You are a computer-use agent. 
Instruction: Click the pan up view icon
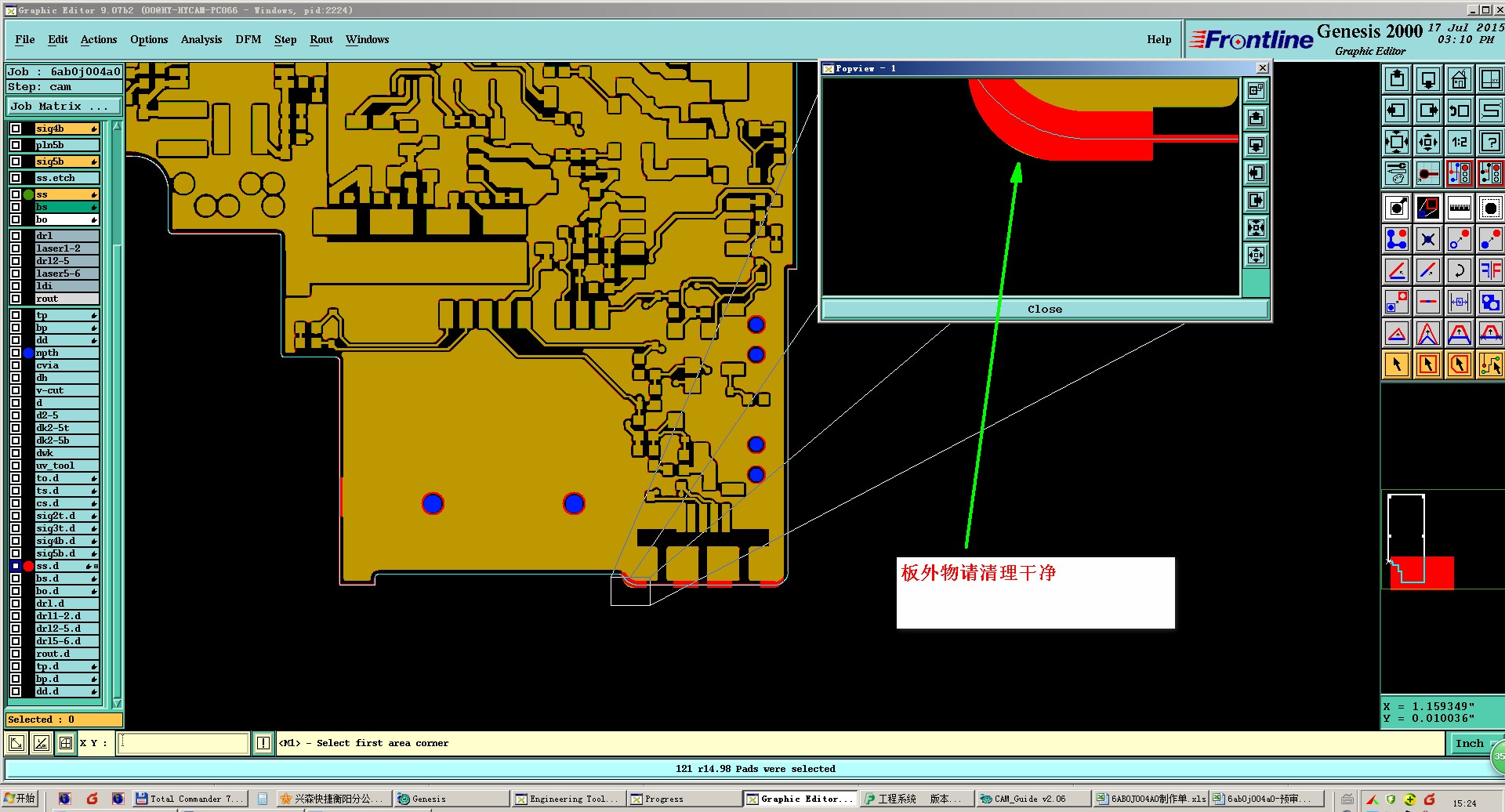[1397, 79]
